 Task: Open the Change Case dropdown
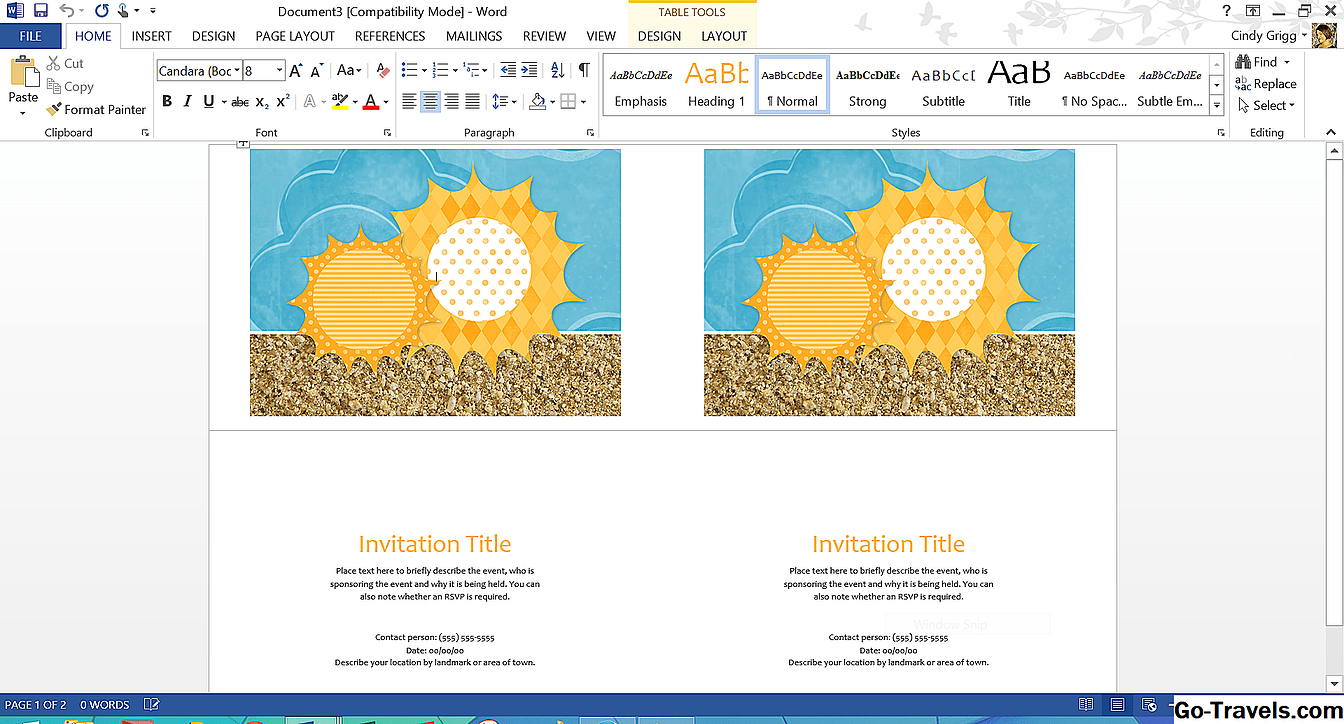click(x=348, y=71)
